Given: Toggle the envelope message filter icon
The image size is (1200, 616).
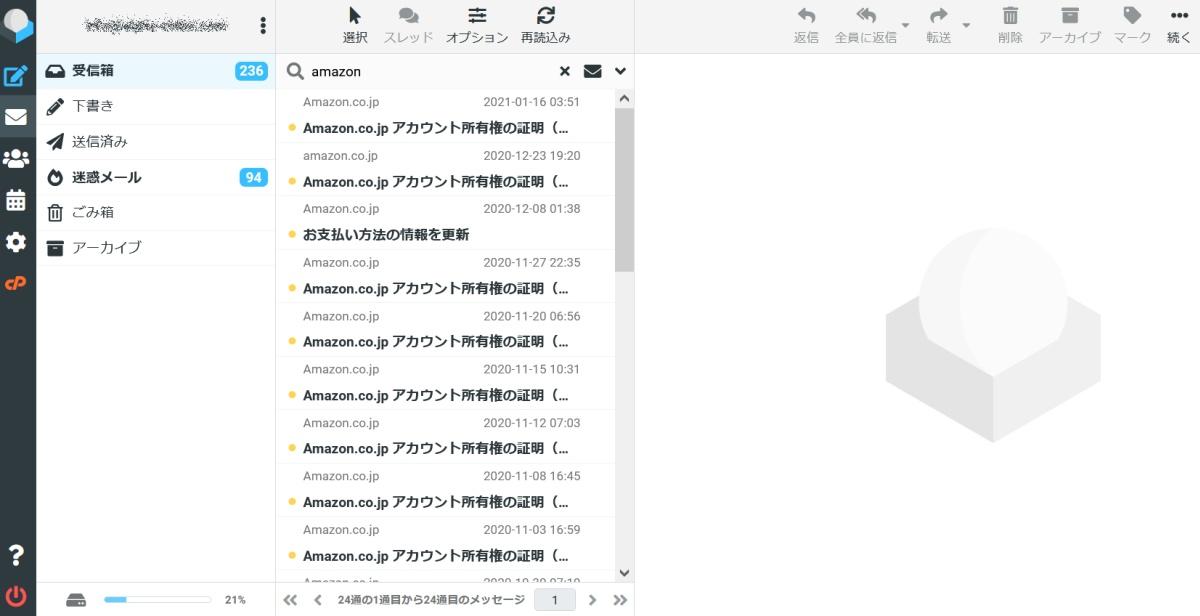Looking at the screenshot, I should pyautogui.click(x=593, y=71).
